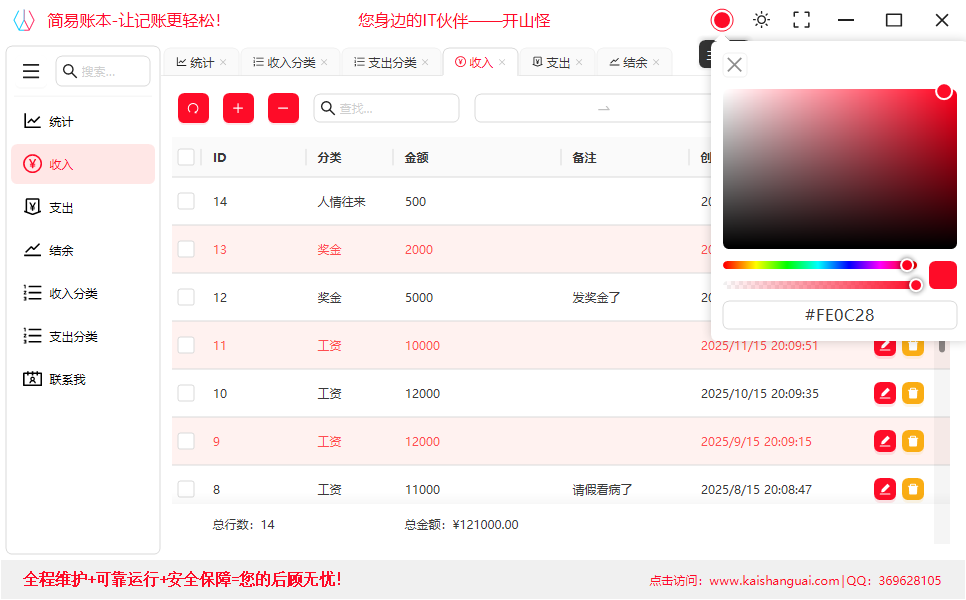The width and height of the screenshot is (966, 600).
Task: Open 支出分类 in the sidebar
Action: tap(83, 336)
